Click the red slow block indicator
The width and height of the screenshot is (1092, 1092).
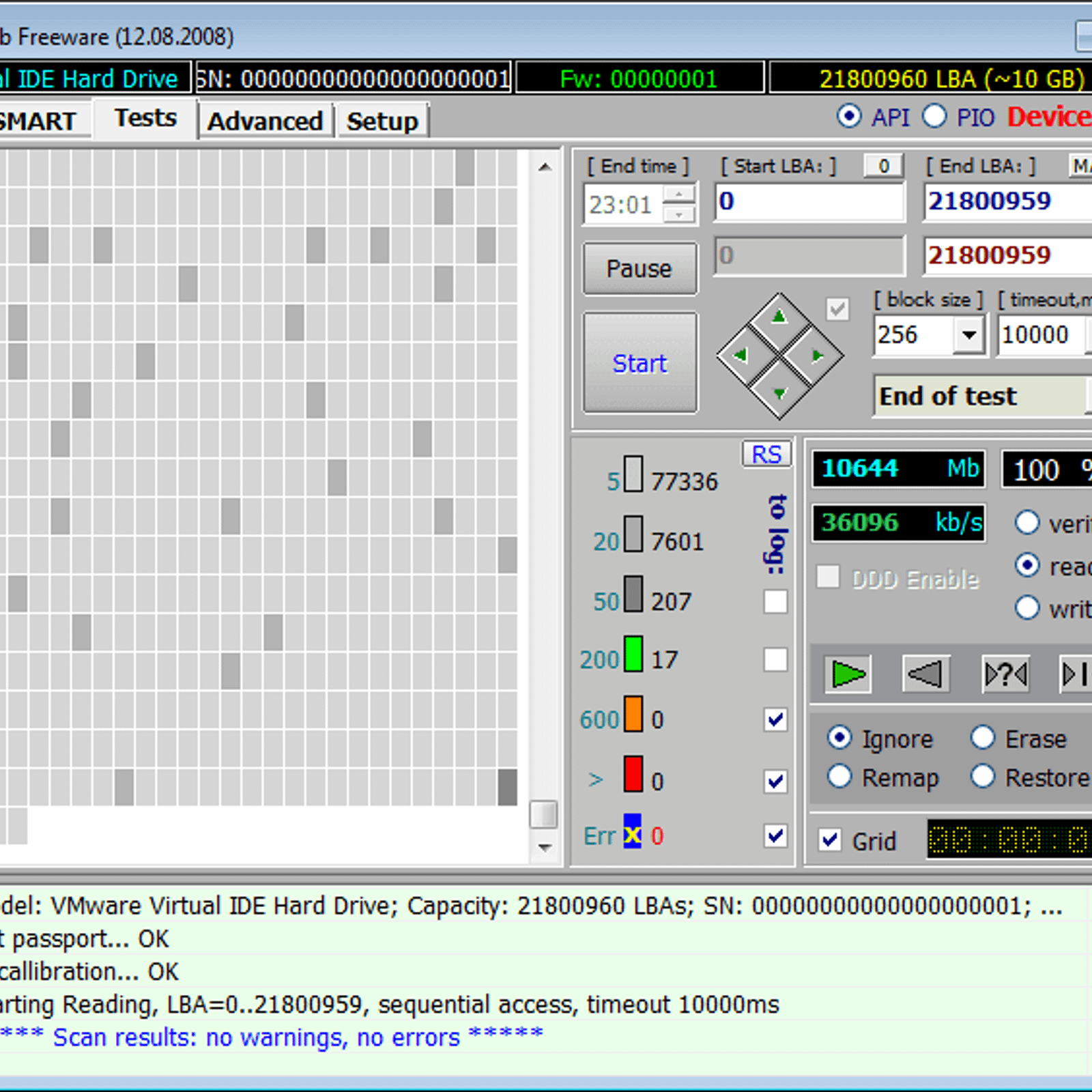[x=633, y=773]
